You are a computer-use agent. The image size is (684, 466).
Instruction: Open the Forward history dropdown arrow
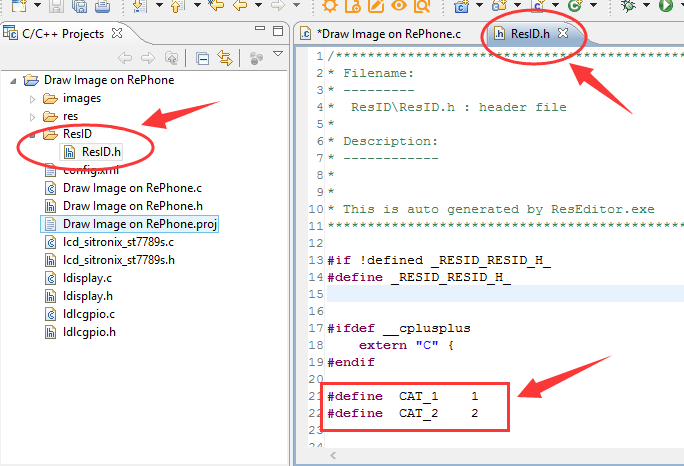click(296, 5)
